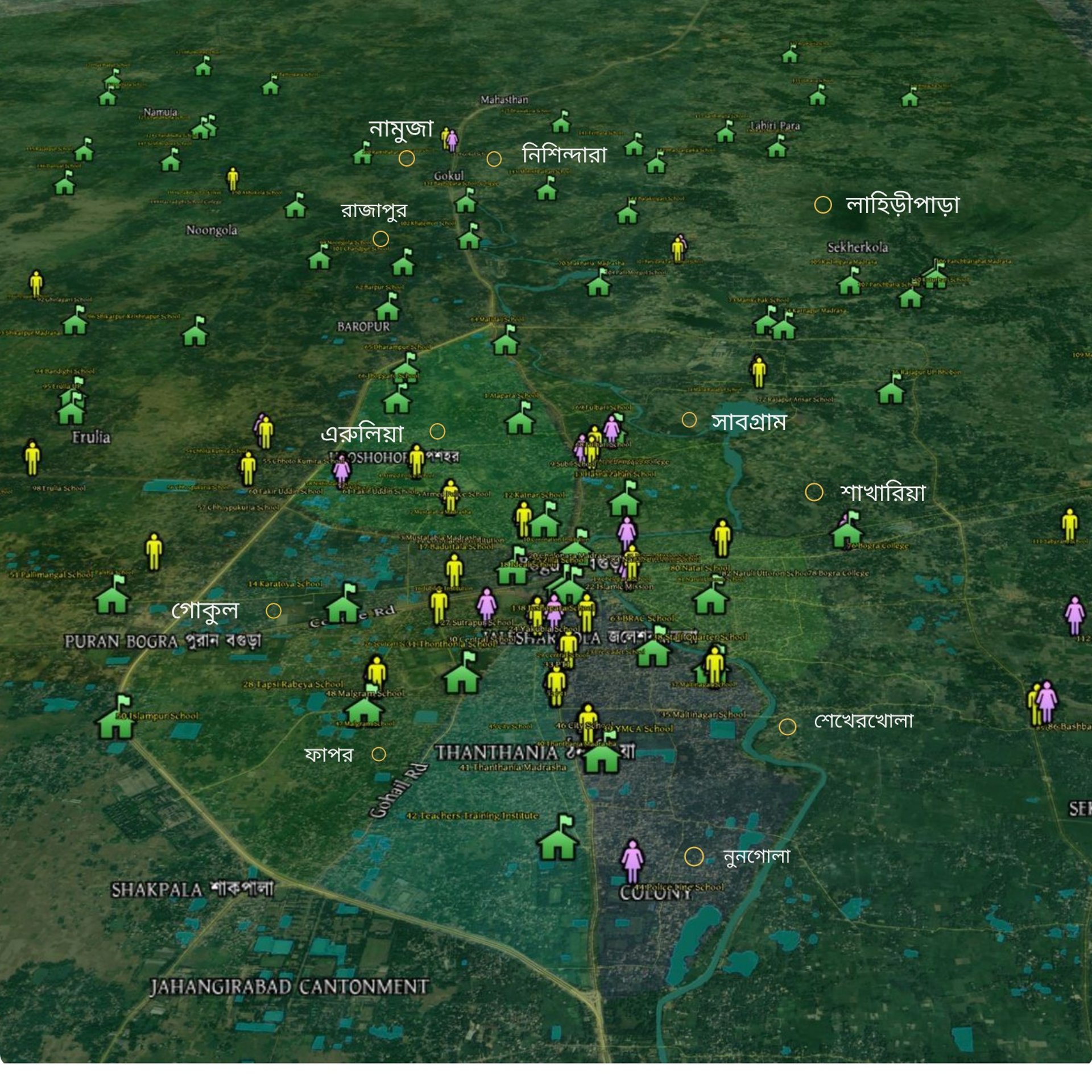Click the circle left of শাখারিয়া

click(x=814, y=492)
